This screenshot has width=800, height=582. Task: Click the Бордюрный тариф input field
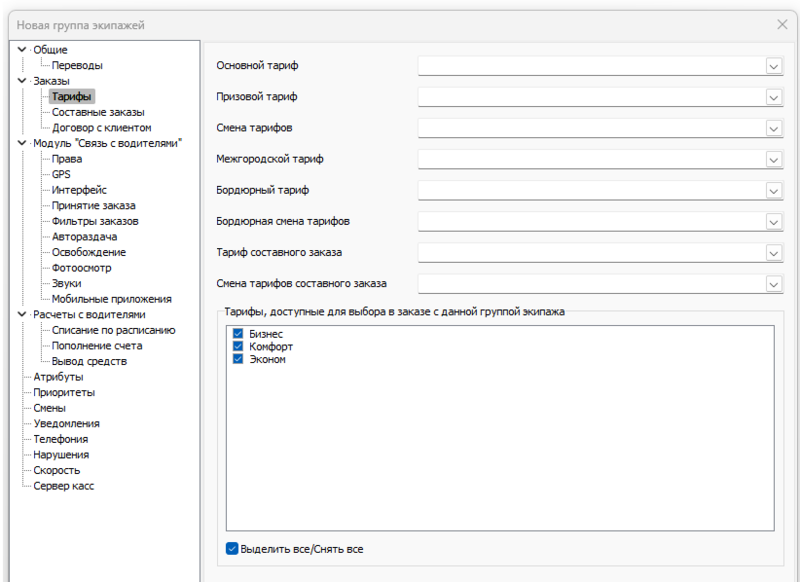590,190
